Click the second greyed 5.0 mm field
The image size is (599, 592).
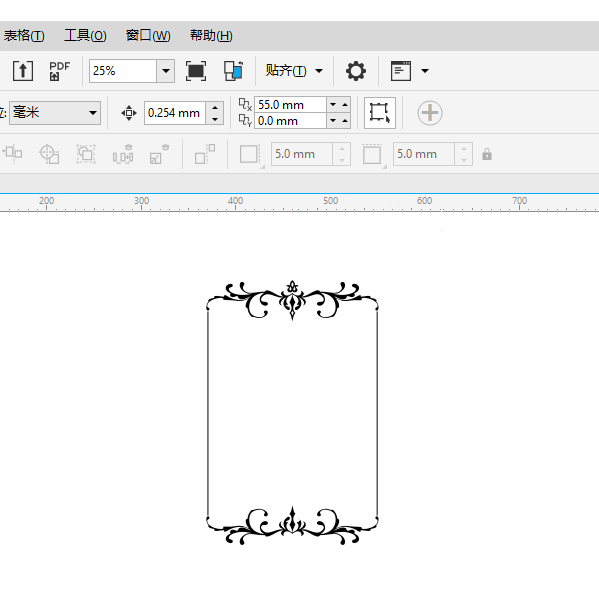(x=424, y=154)
